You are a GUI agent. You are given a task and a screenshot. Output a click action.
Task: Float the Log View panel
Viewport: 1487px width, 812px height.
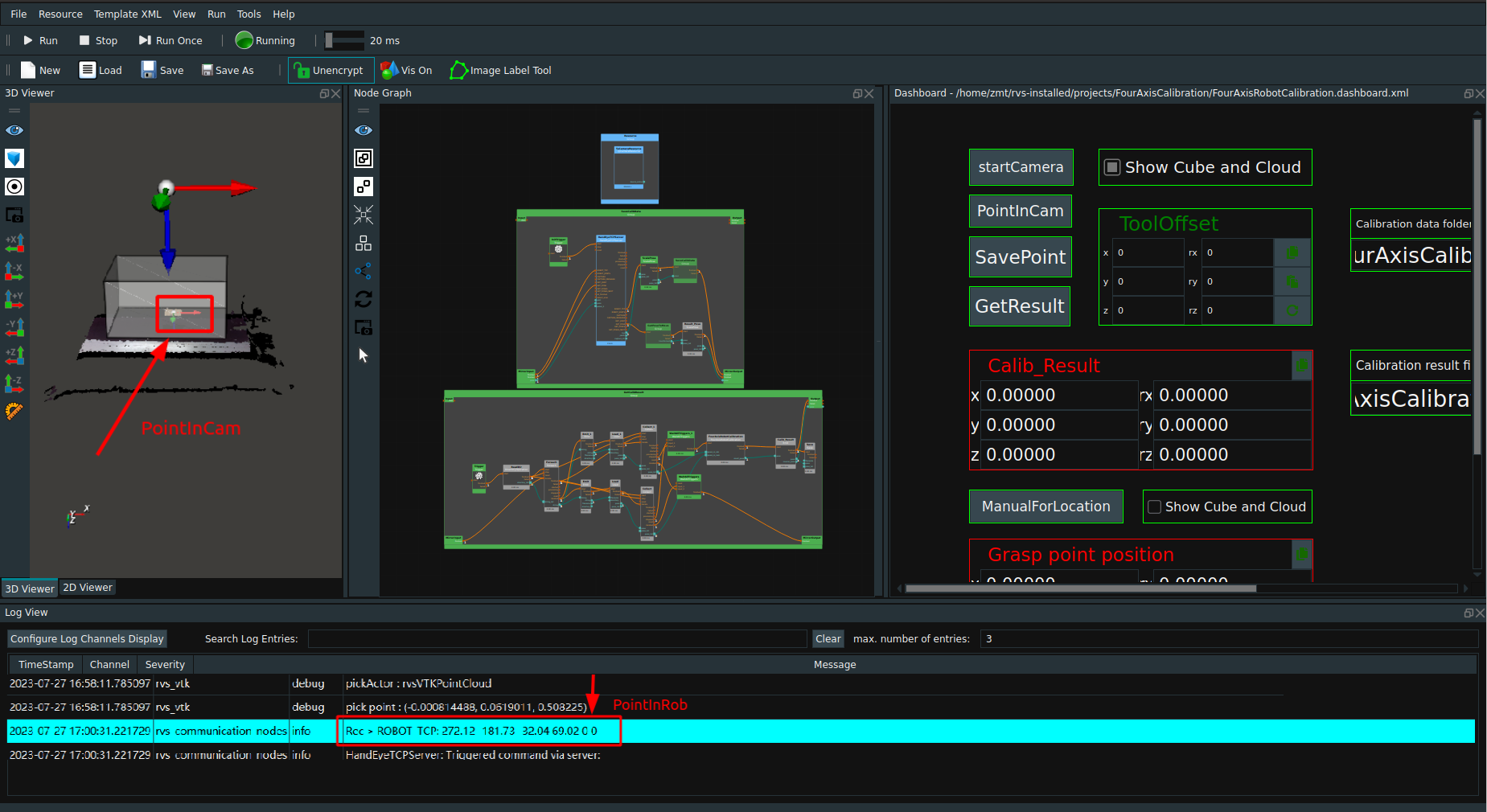point(1469,613)
